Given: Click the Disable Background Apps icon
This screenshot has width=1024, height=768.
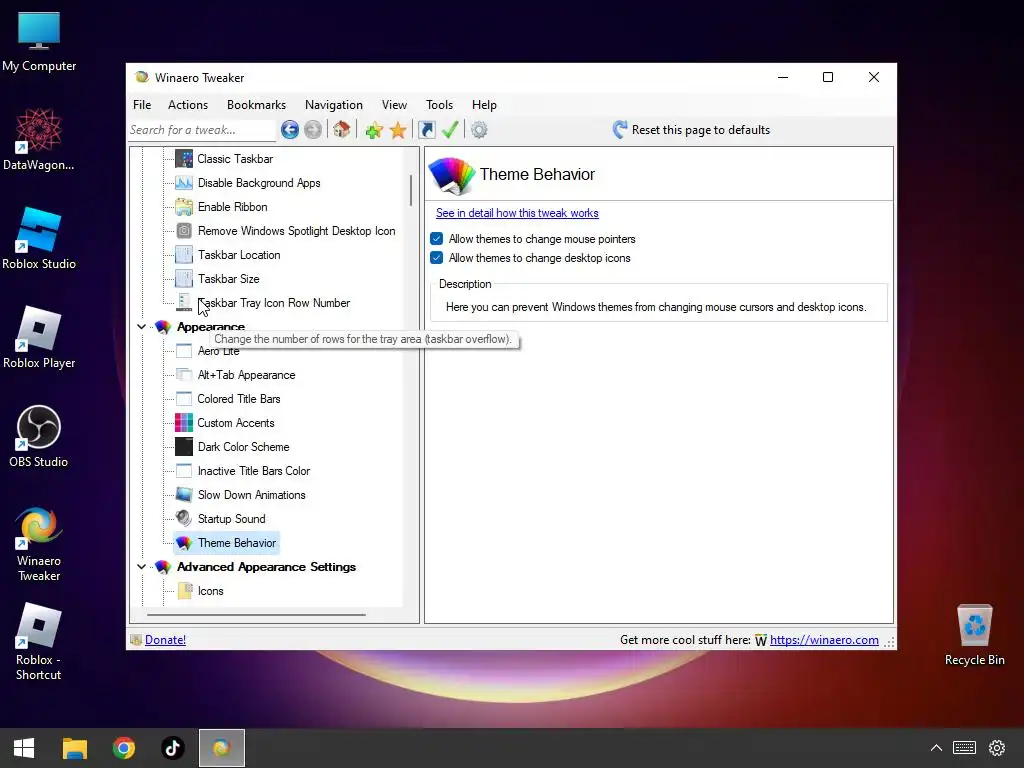Looking at the screenshot, I should click(184, 183).
